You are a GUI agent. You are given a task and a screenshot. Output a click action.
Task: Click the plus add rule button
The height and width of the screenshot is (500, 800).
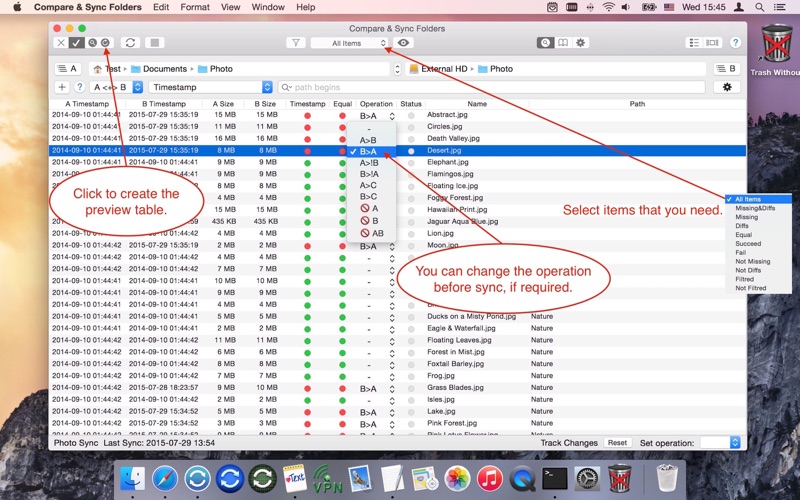pyautogui.click(x=62, y=87)
